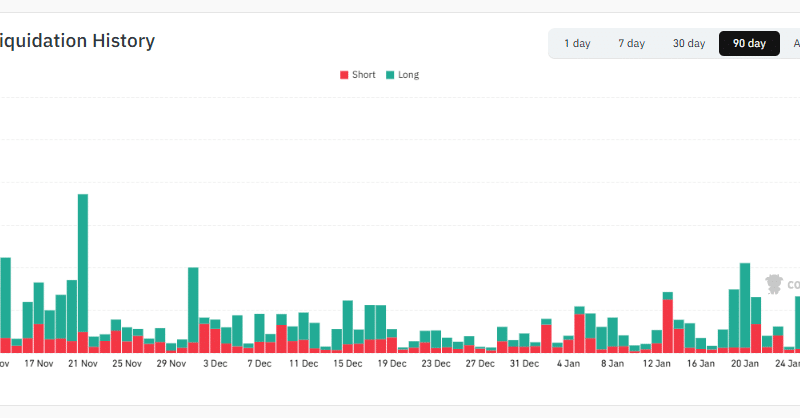
Task: Click the 15 Dec x-axis date label
Action: click(347, 364)
